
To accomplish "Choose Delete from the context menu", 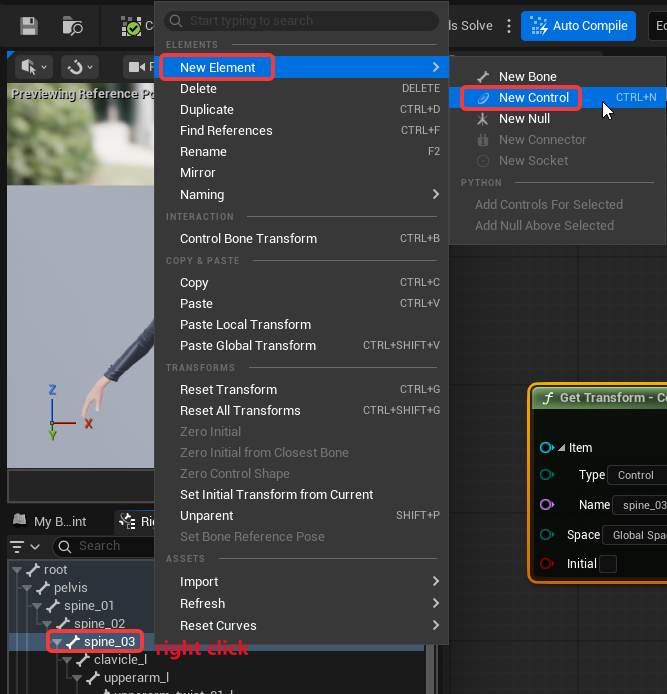I will [301, 89].
